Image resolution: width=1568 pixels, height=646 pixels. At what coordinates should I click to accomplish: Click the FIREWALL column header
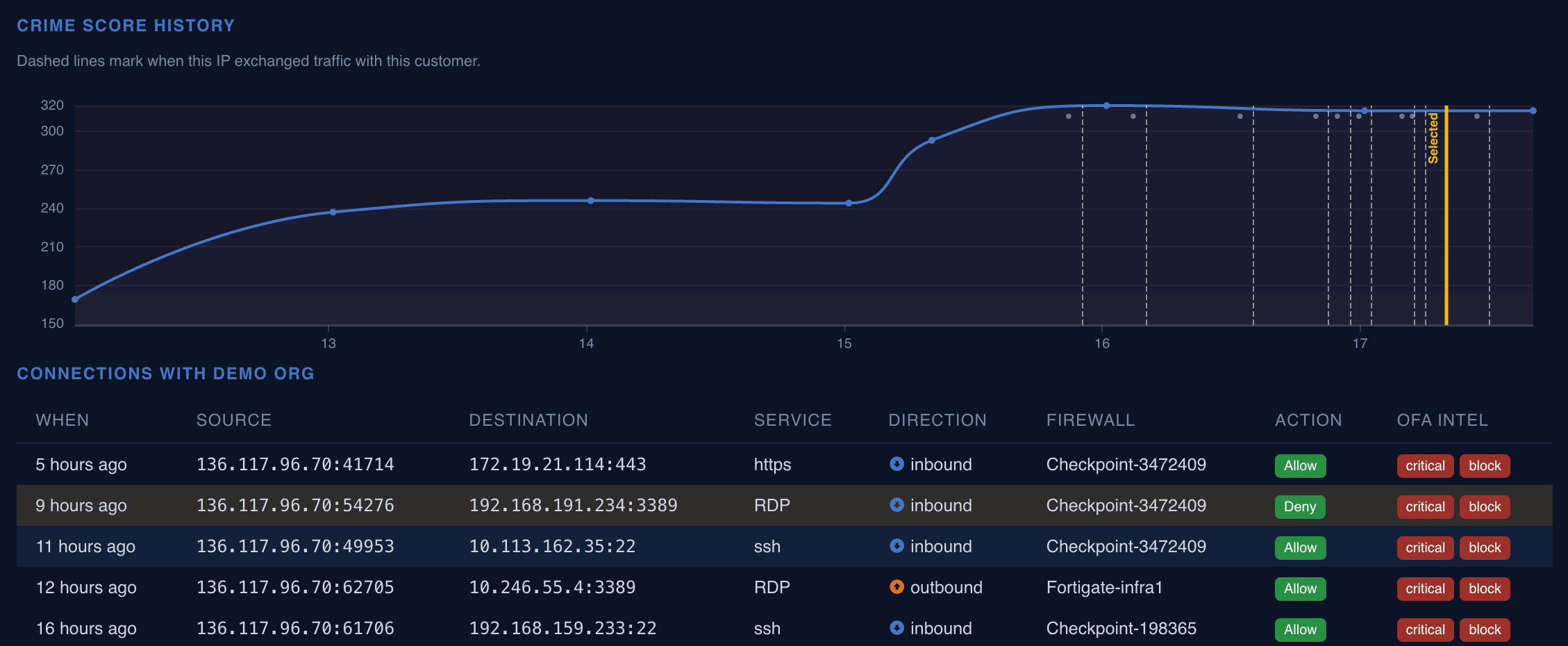coord(1090,420)
